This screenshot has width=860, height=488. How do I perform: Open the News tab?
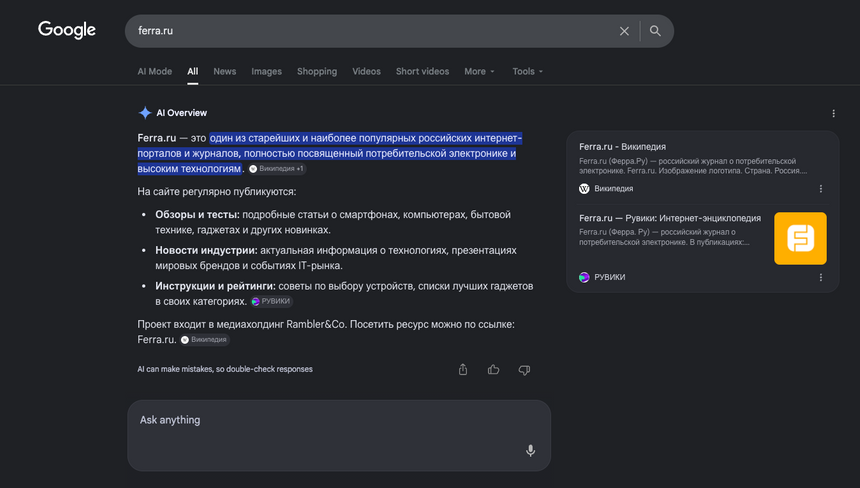click(224, 71)
